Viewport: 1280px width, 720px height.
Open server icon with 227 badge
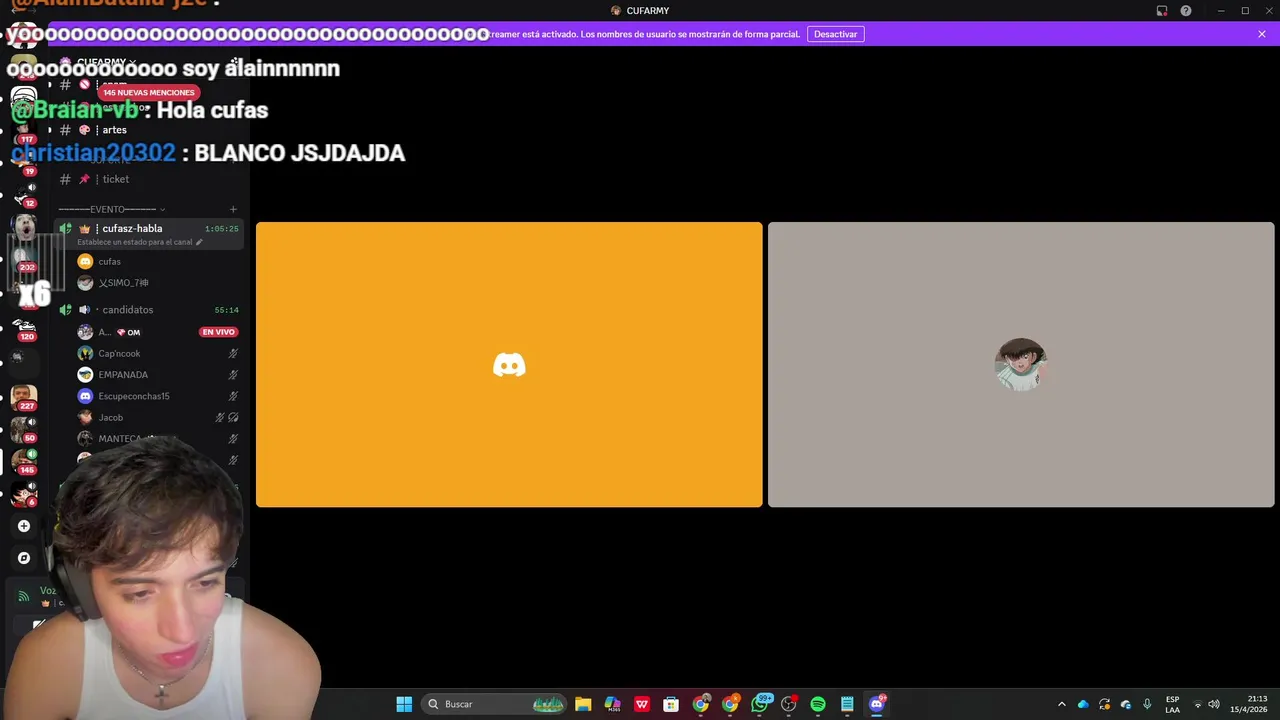point(24,398)
